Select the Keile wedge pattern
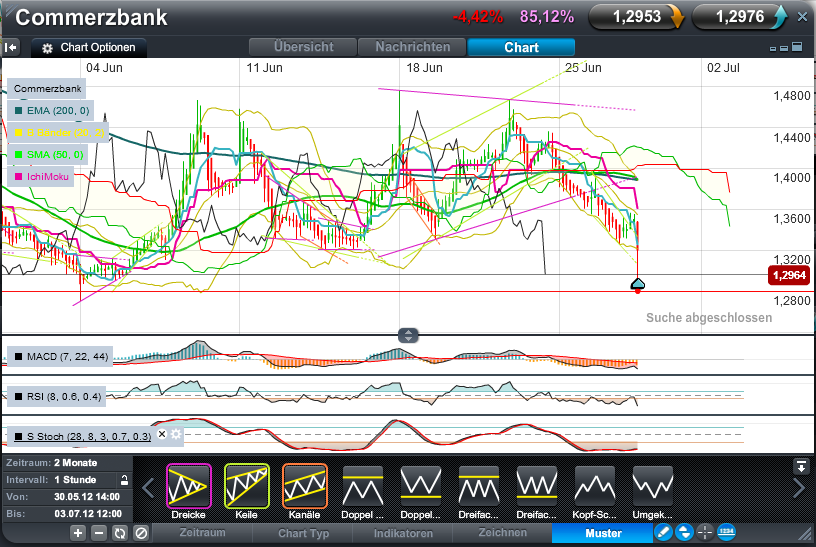Screen dimensions: 816x547 point(247,486)
